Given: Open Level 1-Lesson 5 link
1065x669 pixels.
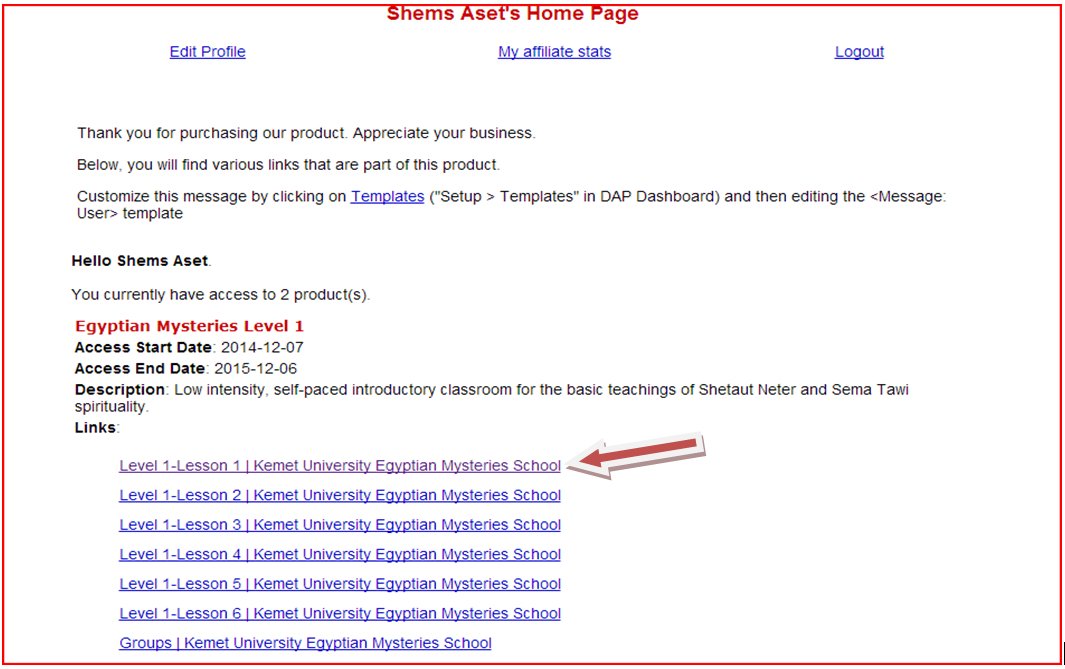Looking at the screenshot, I should 340,584.
